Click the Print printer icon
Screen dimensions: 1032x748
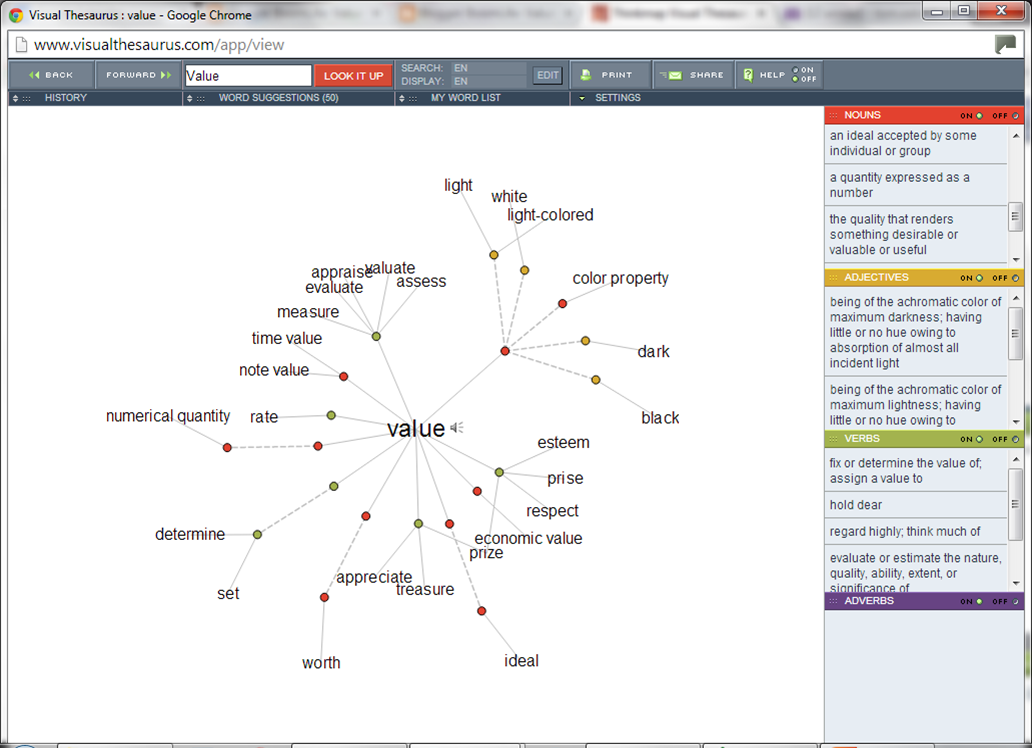point(585,75)
